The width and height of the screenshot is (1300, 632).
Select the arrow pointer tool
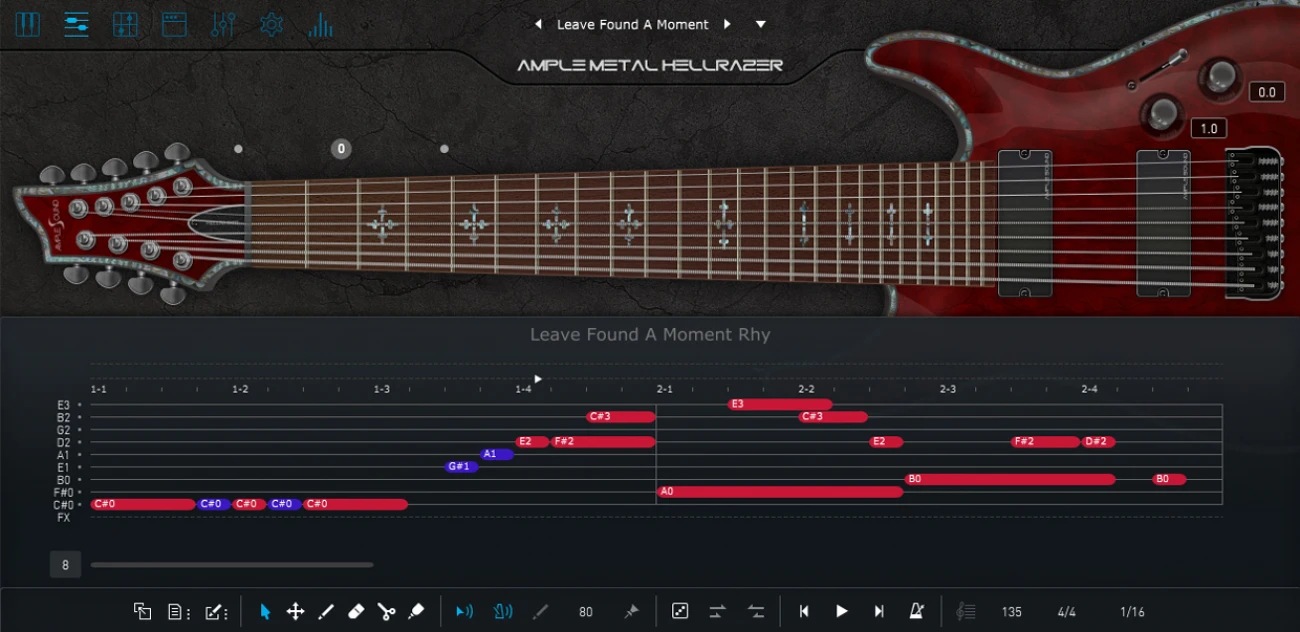(265, 611)
